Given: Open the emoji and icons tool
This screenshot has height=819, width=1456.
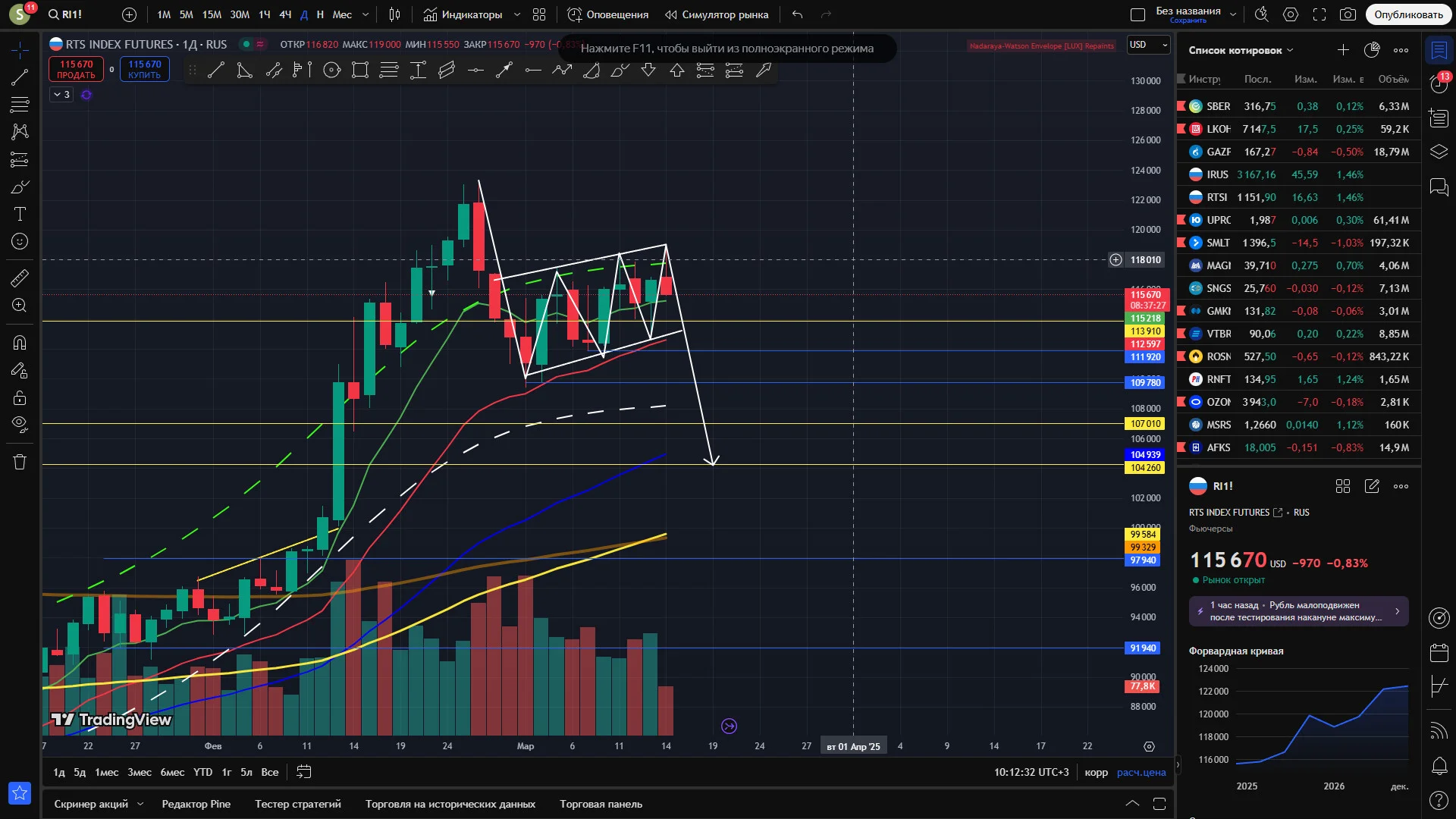Looking at the screenshot, I should point(20,241).
